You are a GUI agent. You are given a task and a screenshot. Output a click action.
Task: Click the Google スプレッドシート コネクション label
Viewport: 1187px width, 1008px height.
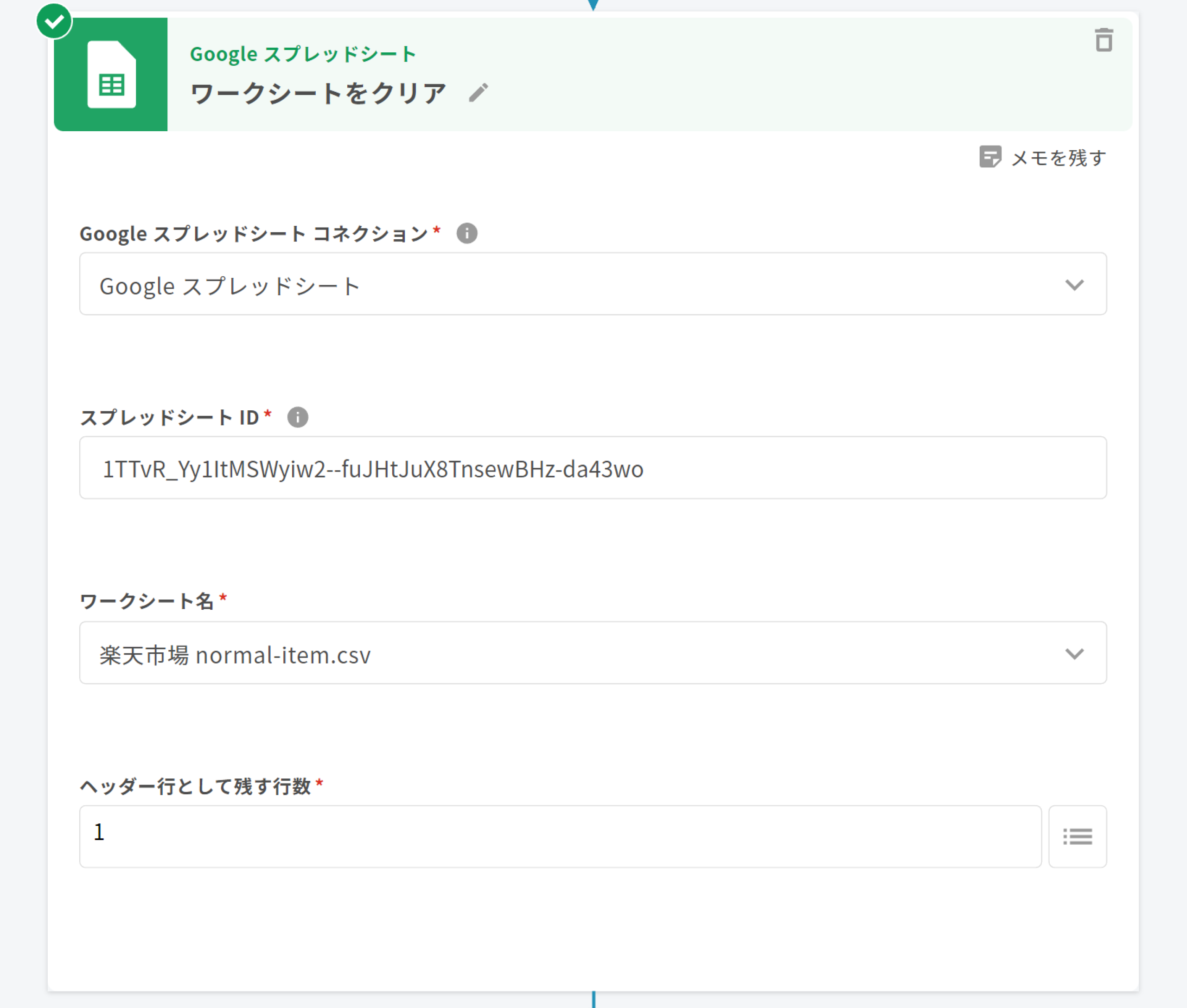click(253, 234)
